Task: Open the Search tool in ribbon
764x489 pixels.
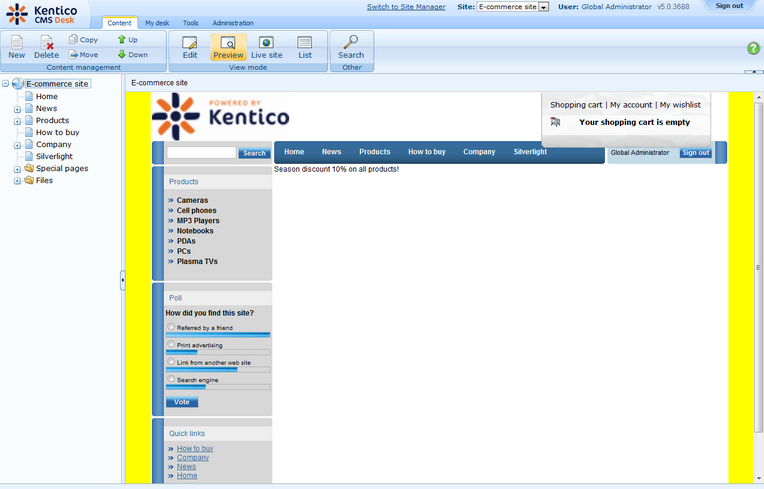Action: (x=351, y=47)
